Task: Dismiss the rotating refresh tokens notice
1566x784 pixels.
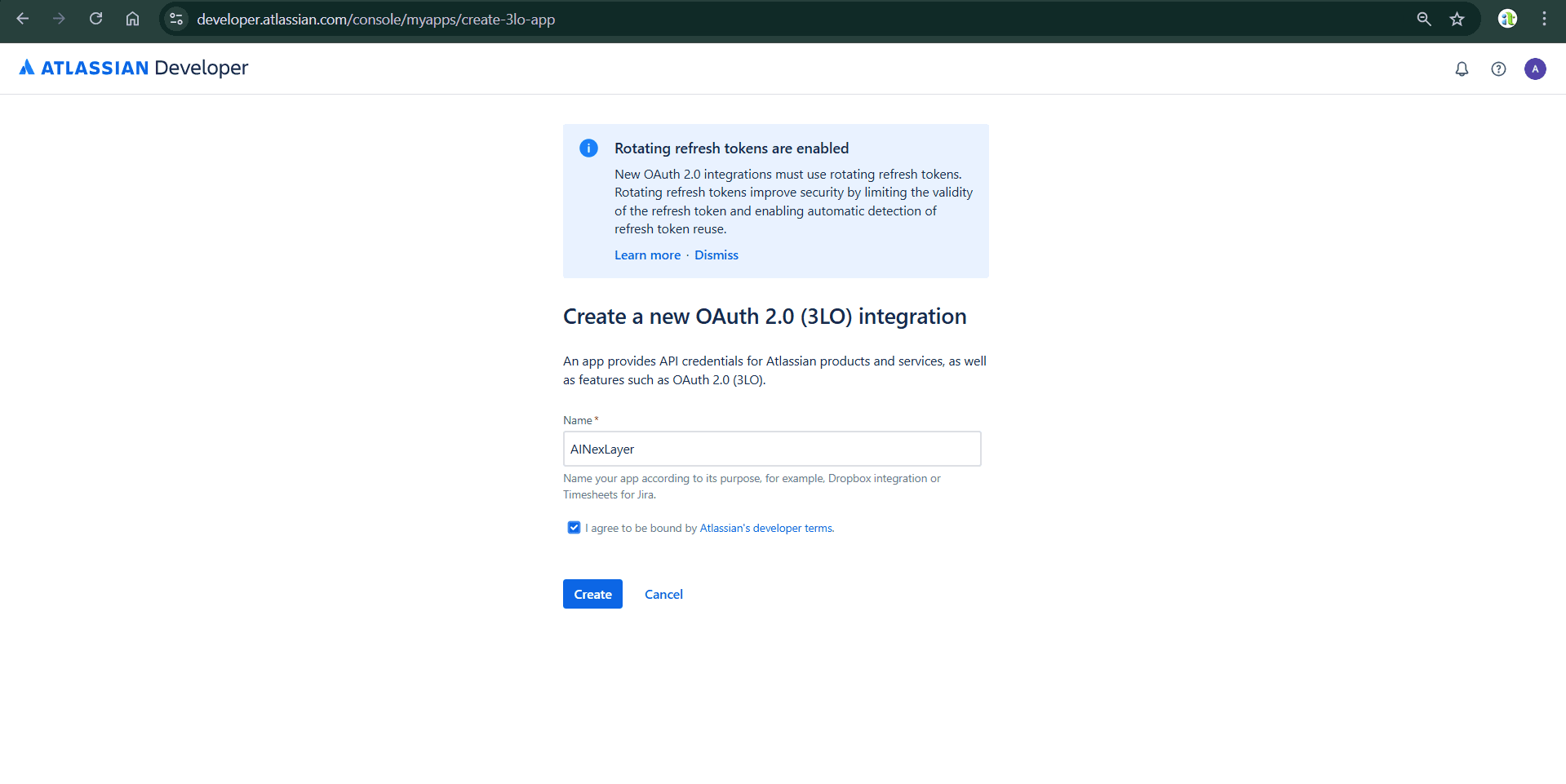Action: (716, 255)
